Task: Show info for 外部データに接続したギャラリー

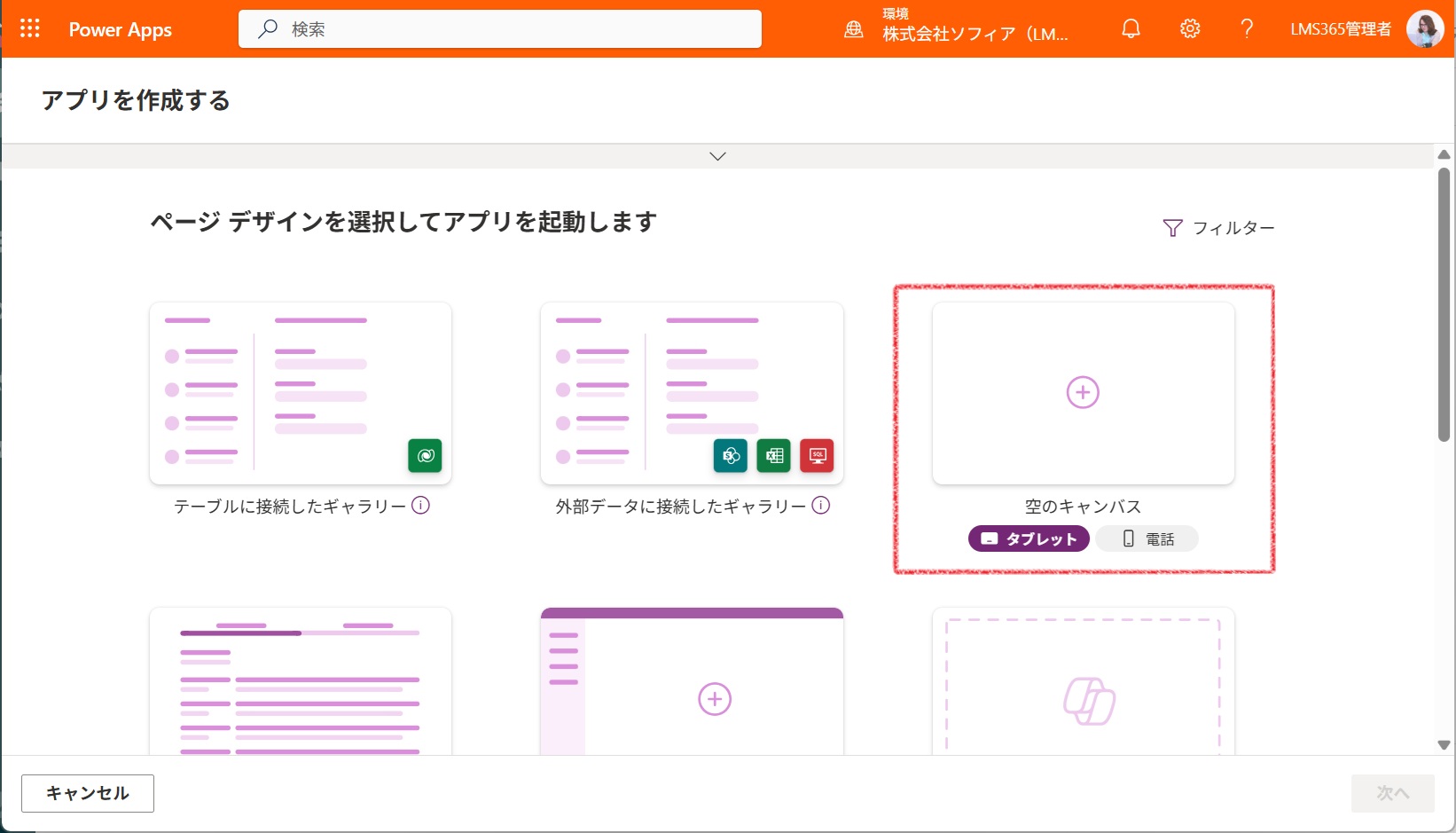Action: click(x=821, y=506)
